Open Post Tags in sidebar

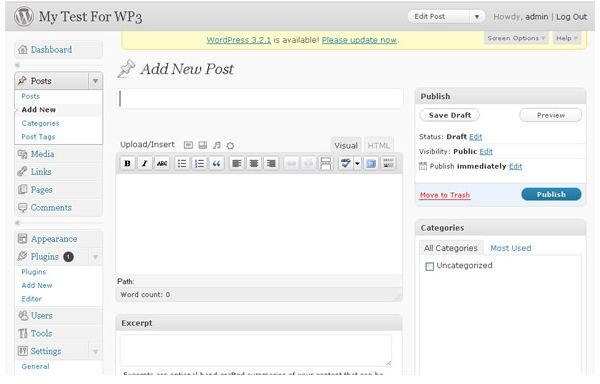[38, 137]
